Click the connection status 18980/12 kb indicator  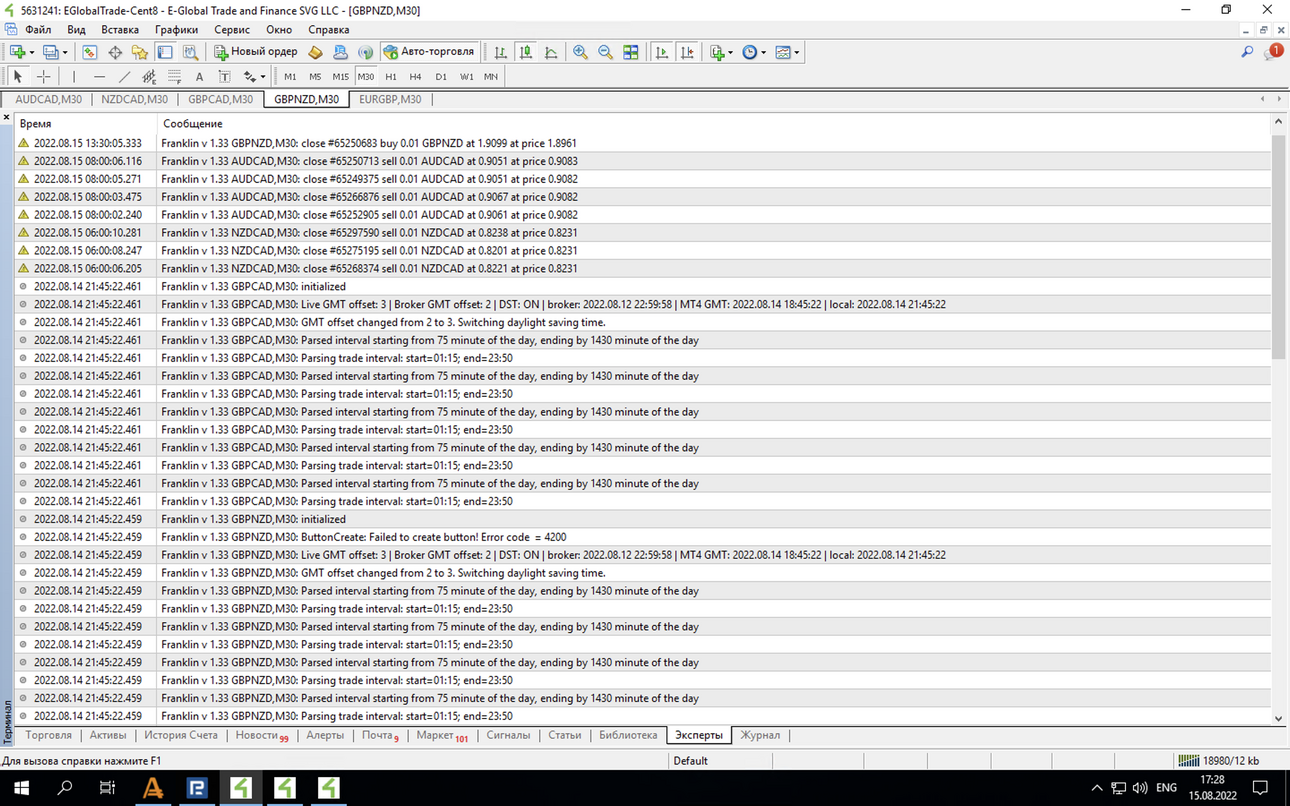tap(1218, 761)
